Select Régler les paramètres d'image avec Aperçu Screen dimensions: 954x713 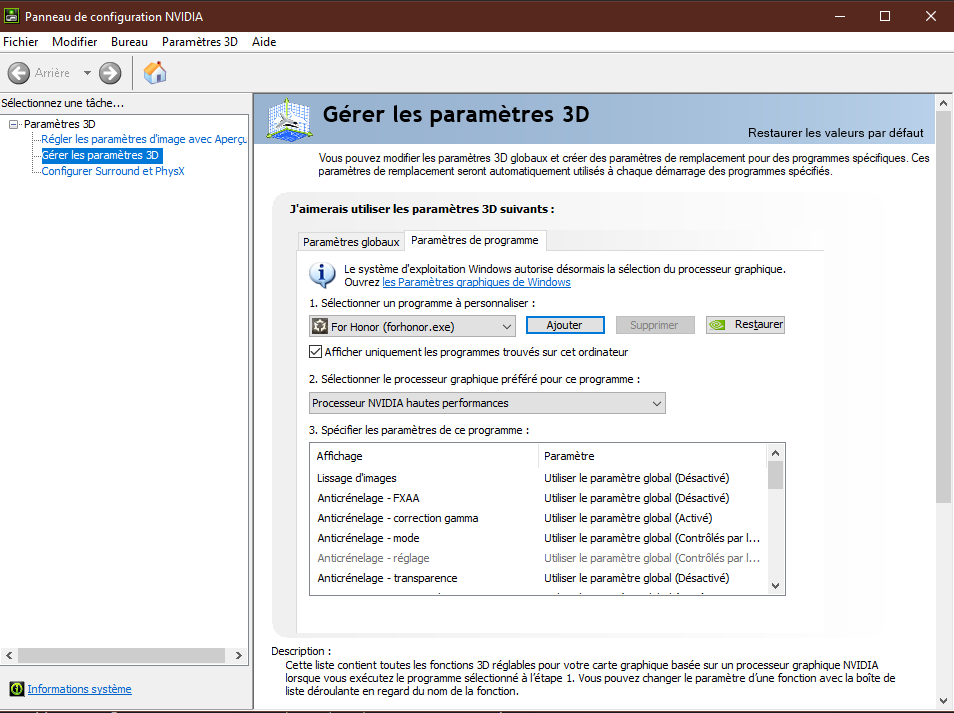(x=144, y=139)
